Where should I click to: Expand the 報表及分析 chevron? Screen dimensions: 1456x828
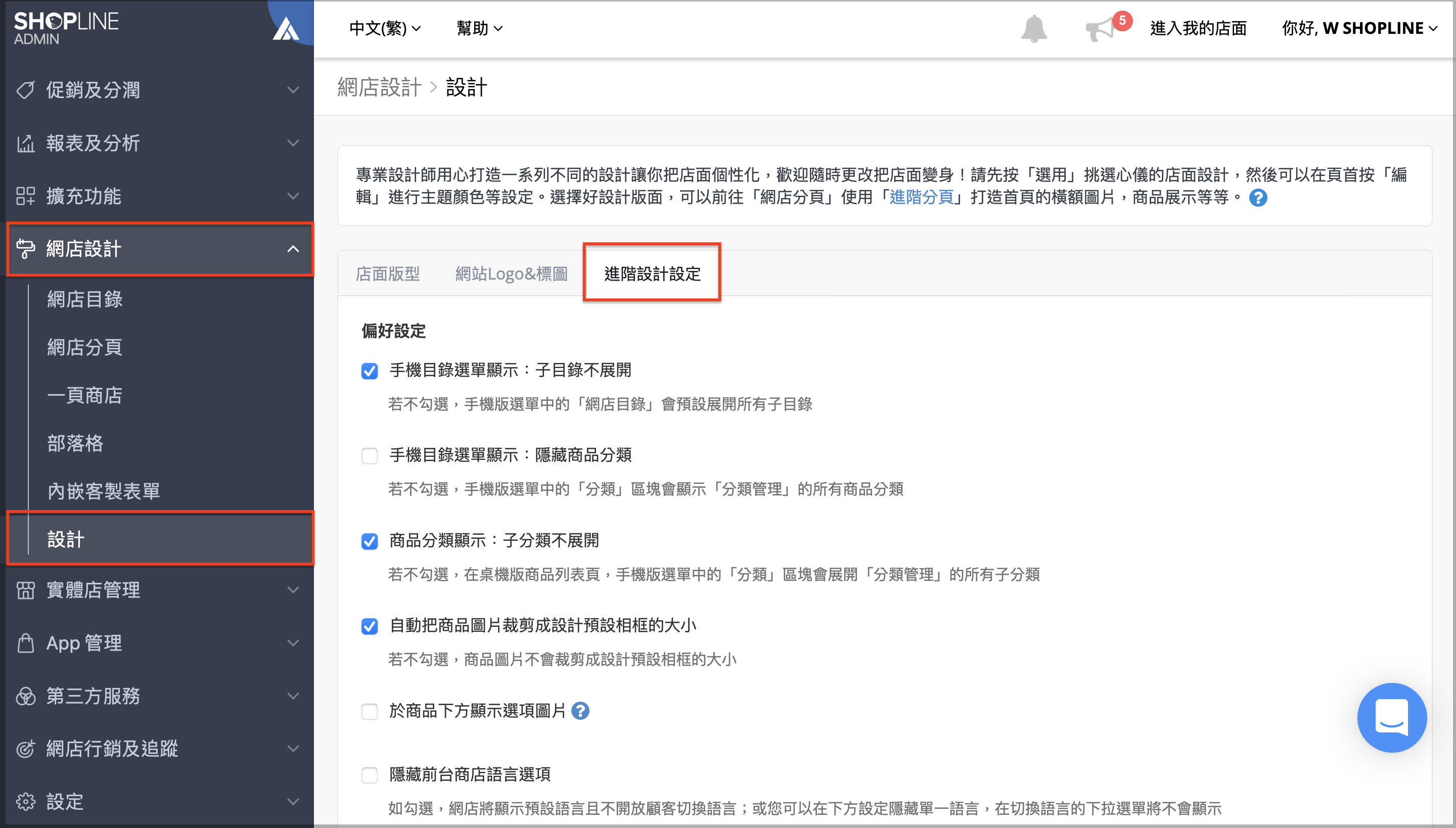pyautogui.click(x=293, y=143)
